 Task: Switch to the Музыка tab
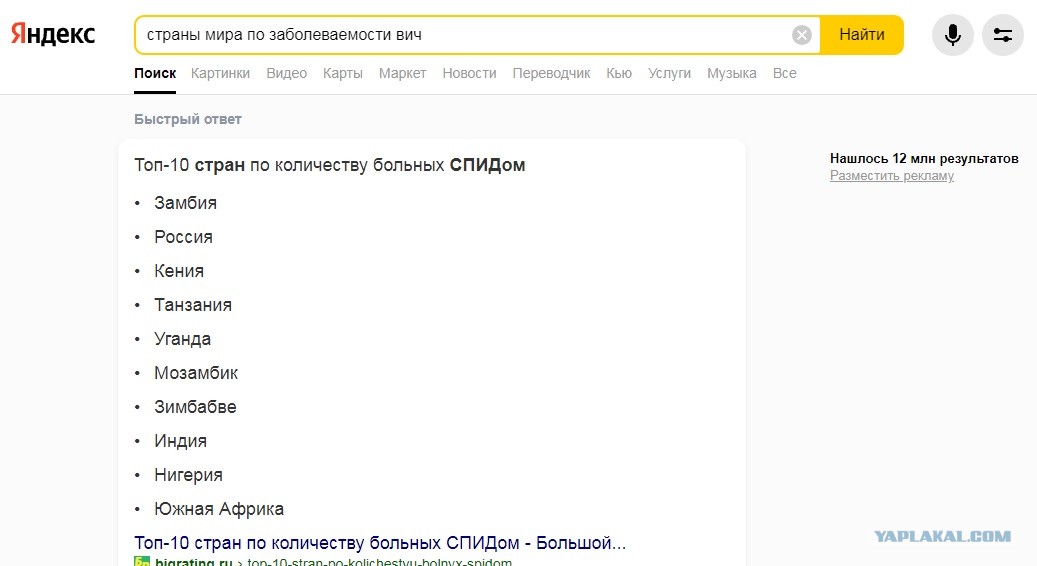pyautogui.click(x=731, y=73)
